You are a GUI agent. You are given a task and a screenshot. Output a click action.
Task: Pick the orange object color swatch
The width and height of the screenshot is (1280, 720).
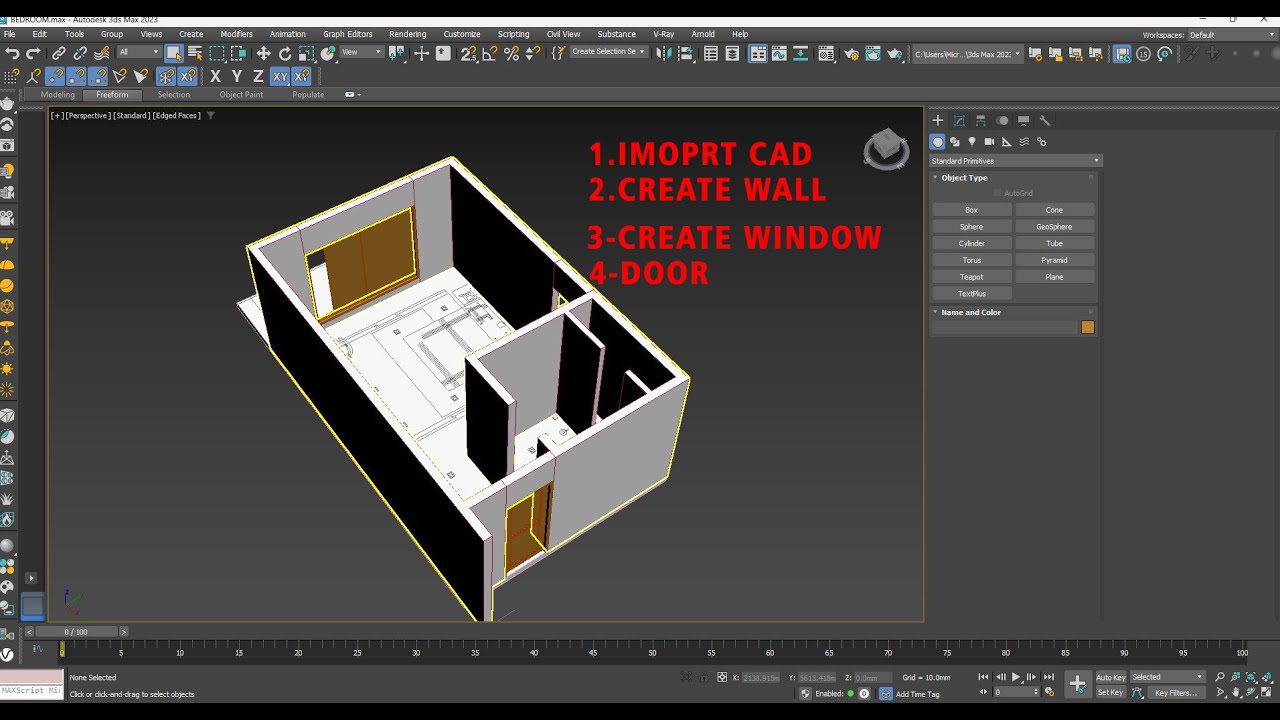pos(1088,327)
